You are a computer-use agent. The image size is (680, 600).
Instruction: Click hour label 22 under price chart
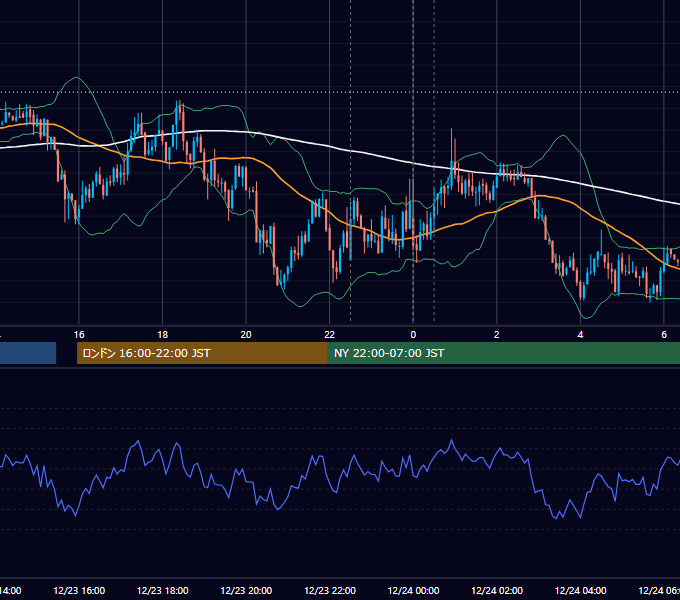(x=330, y=335)
